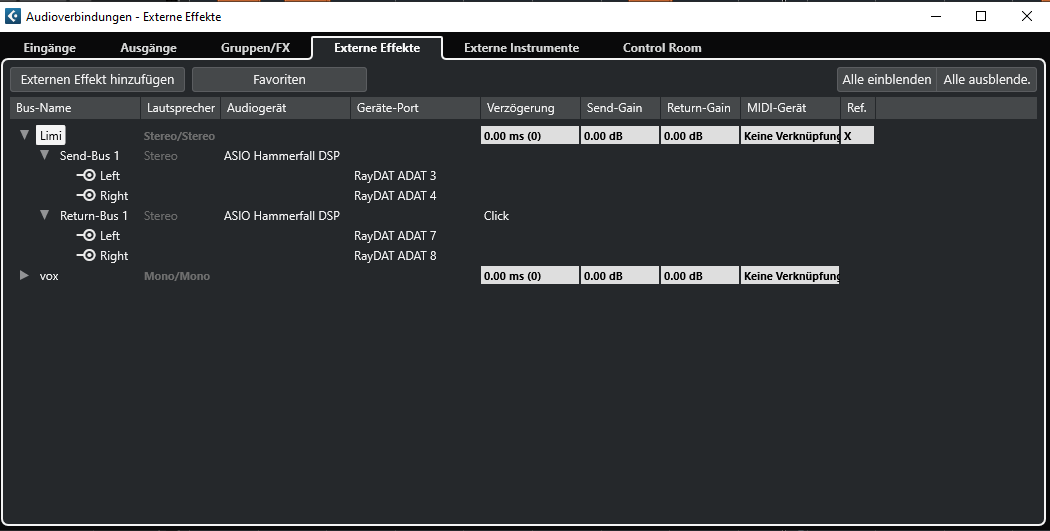The height and width of the screenshot is (531, 1050).
Task: Switch to the Eingänge tab
Action: 50,48
